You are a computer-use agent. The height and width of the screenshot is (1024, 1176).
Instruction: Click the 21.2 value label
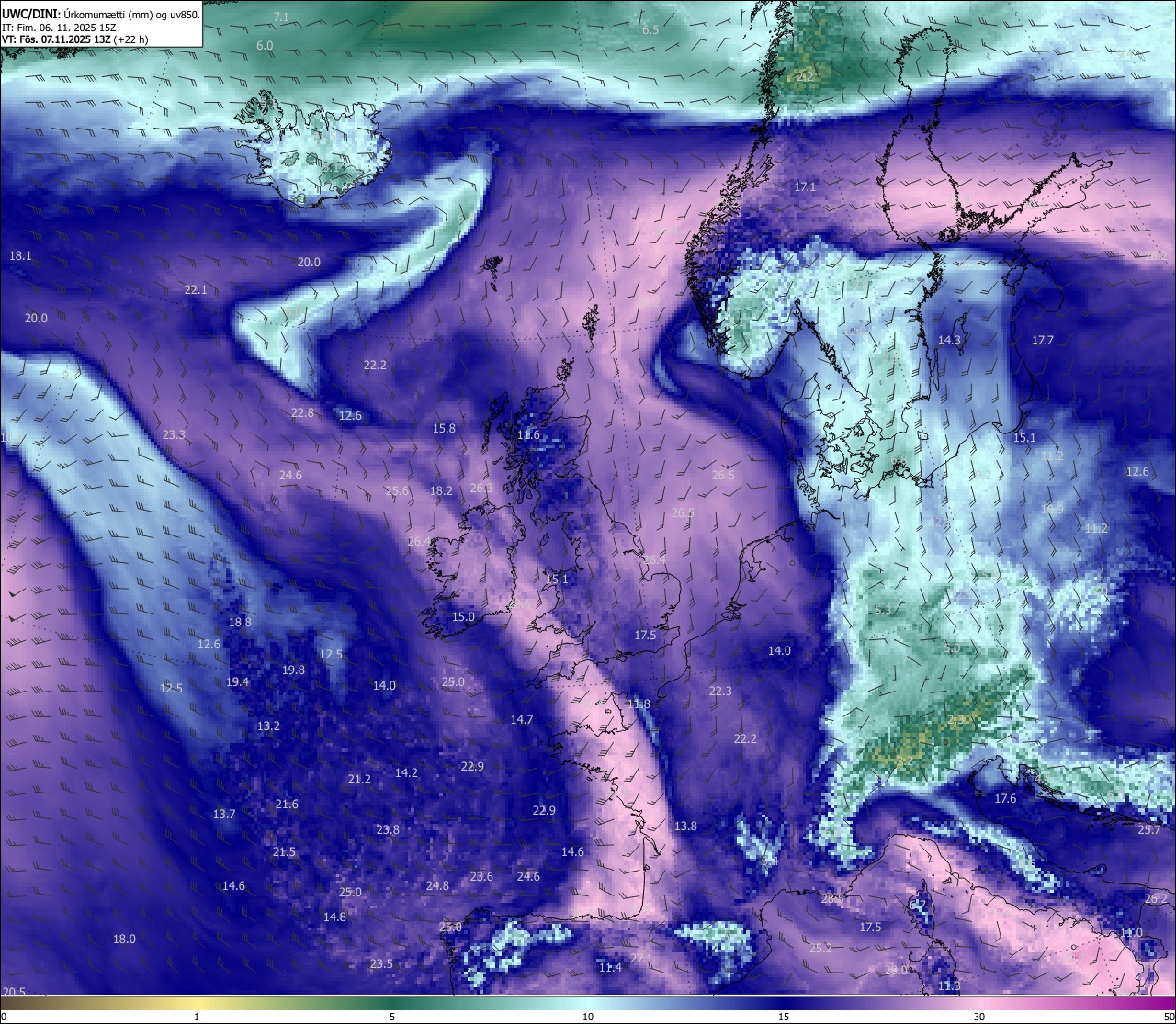point(359,780)
